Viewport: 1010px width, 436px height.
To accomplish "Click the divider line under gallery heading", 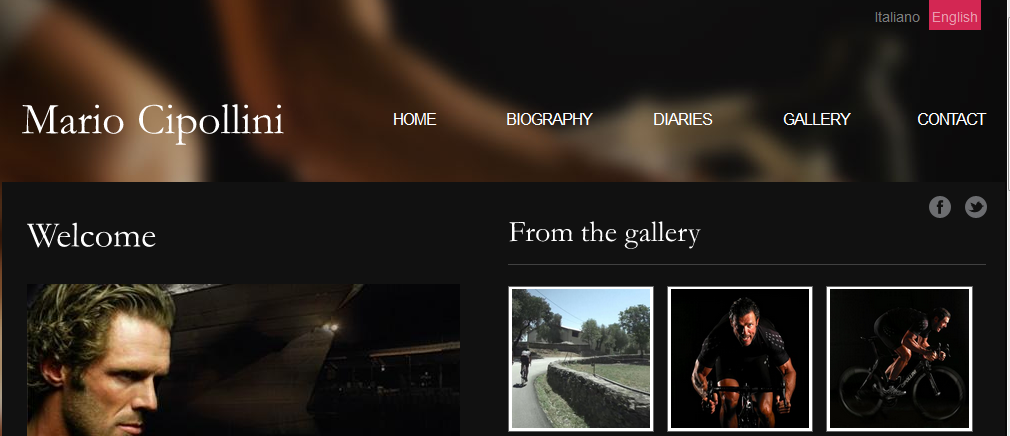I will point(747,265).
